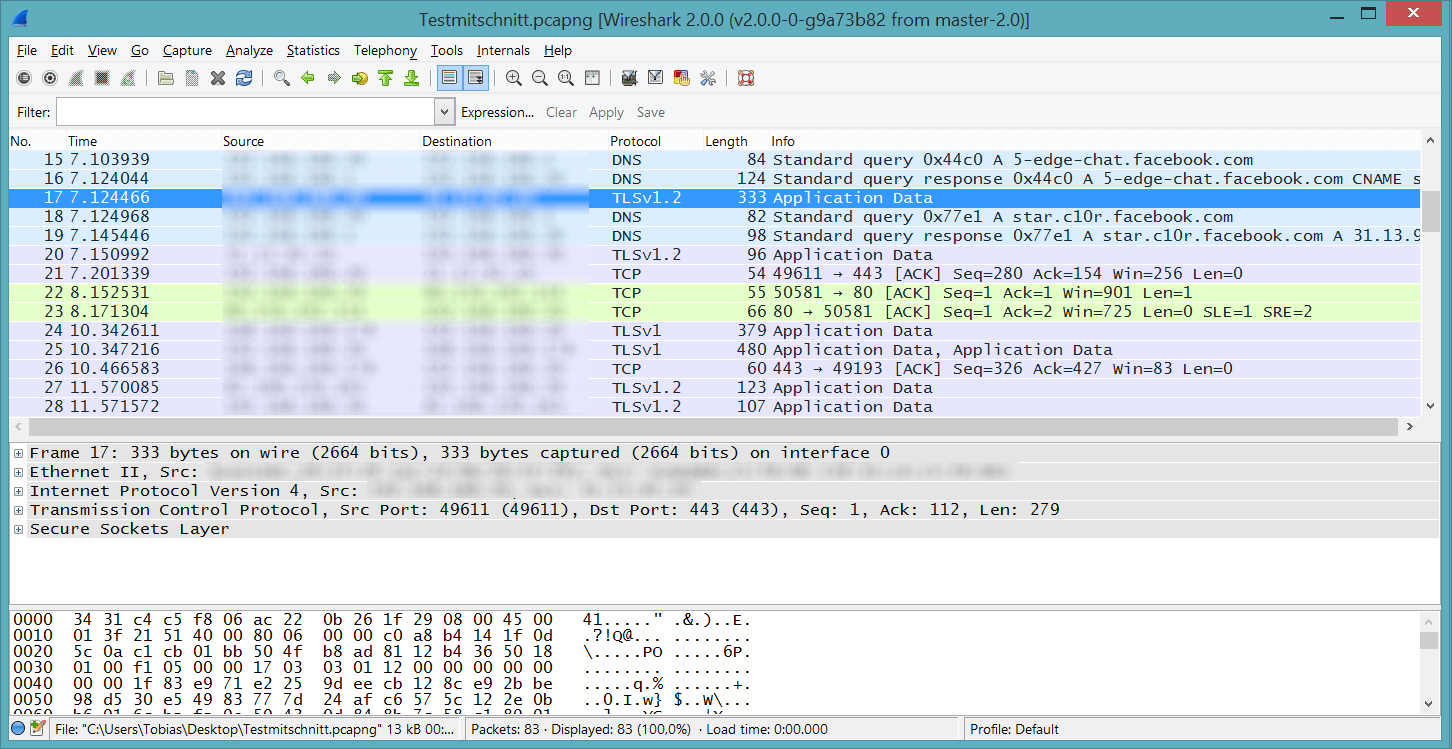Image resolution: width=1452 pixels, height=749 pixels.
Task: Toggle auto scroll in live capture
Action: coord(476,78)
